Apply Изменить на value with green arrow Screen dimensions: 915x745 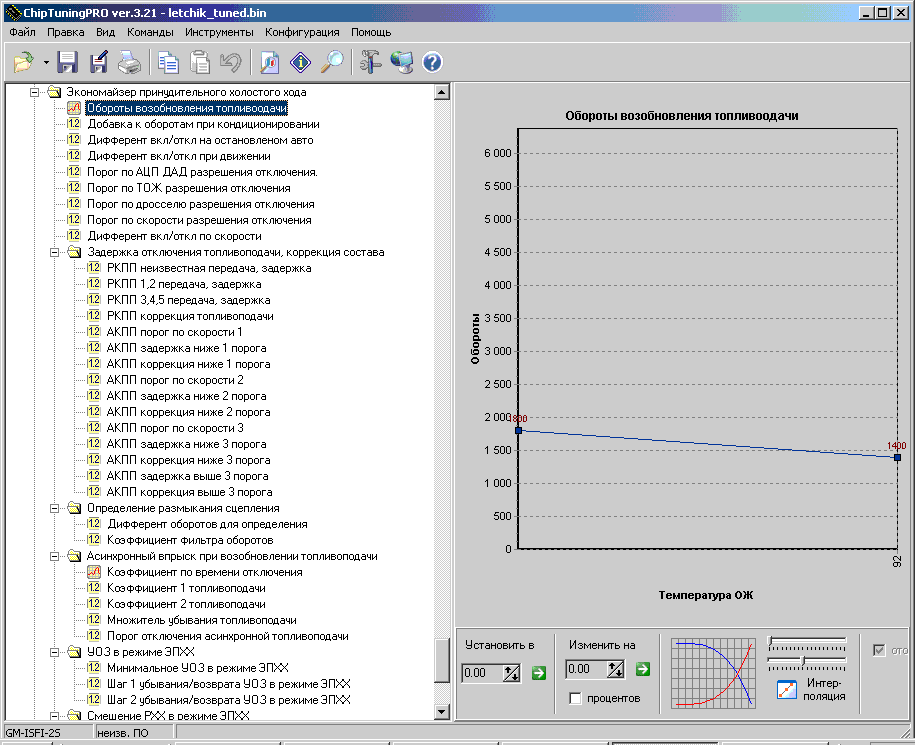643,669
